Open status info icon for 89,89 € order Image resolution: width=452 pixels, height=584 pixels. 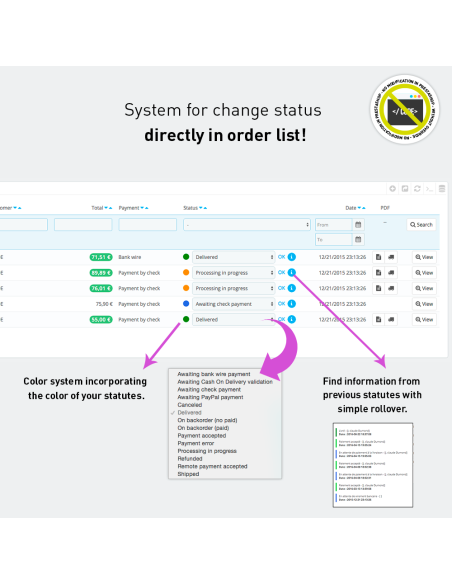292,273
